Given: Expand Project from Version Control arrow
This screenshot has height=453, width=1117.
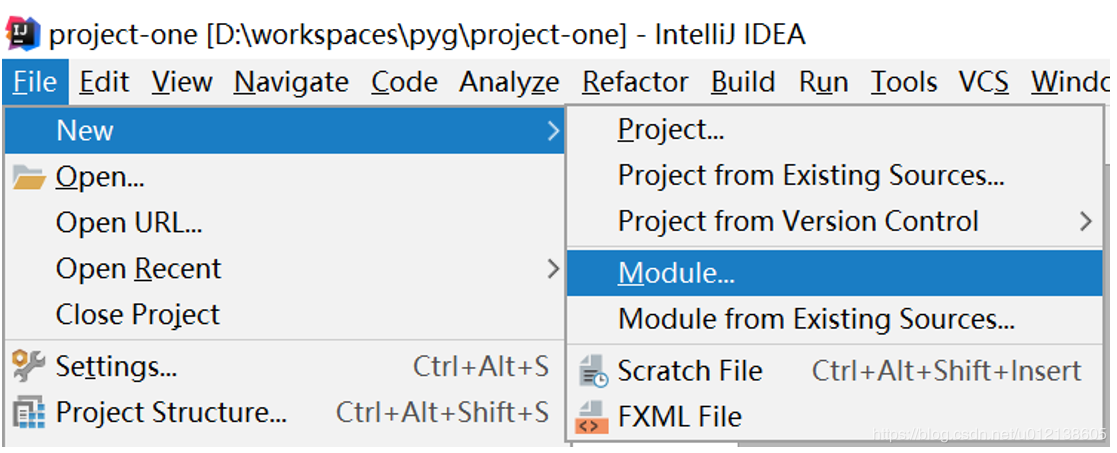Looking at the screenshot, I should (x=1086, y=222).
